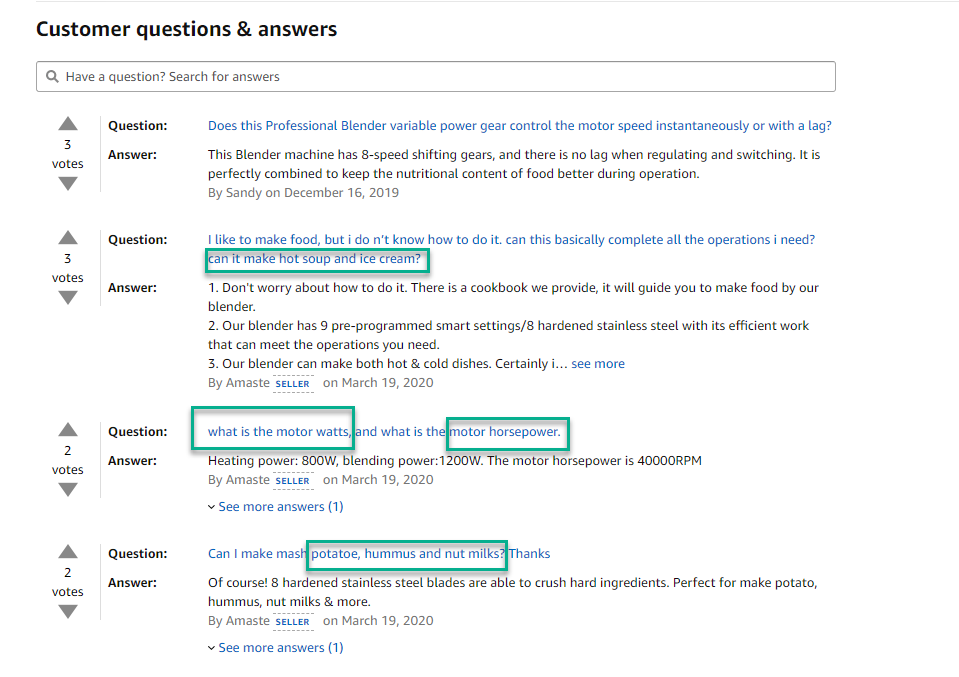Upvote the motor watts question
The image size is (959, 677).
pos(68,430)
